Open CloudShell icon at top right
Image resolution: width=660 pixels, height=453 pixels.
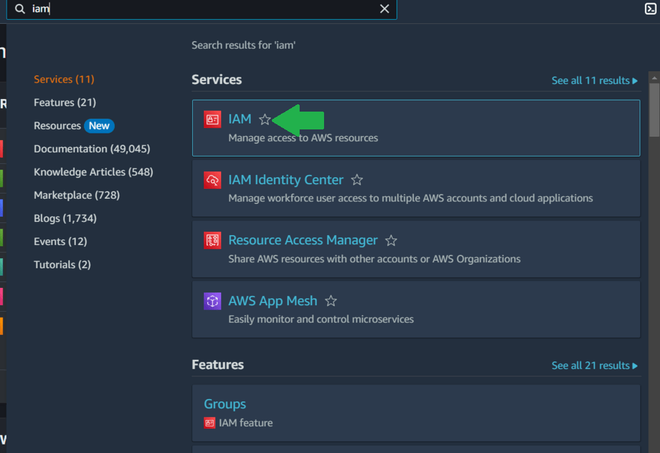point(651,9)
